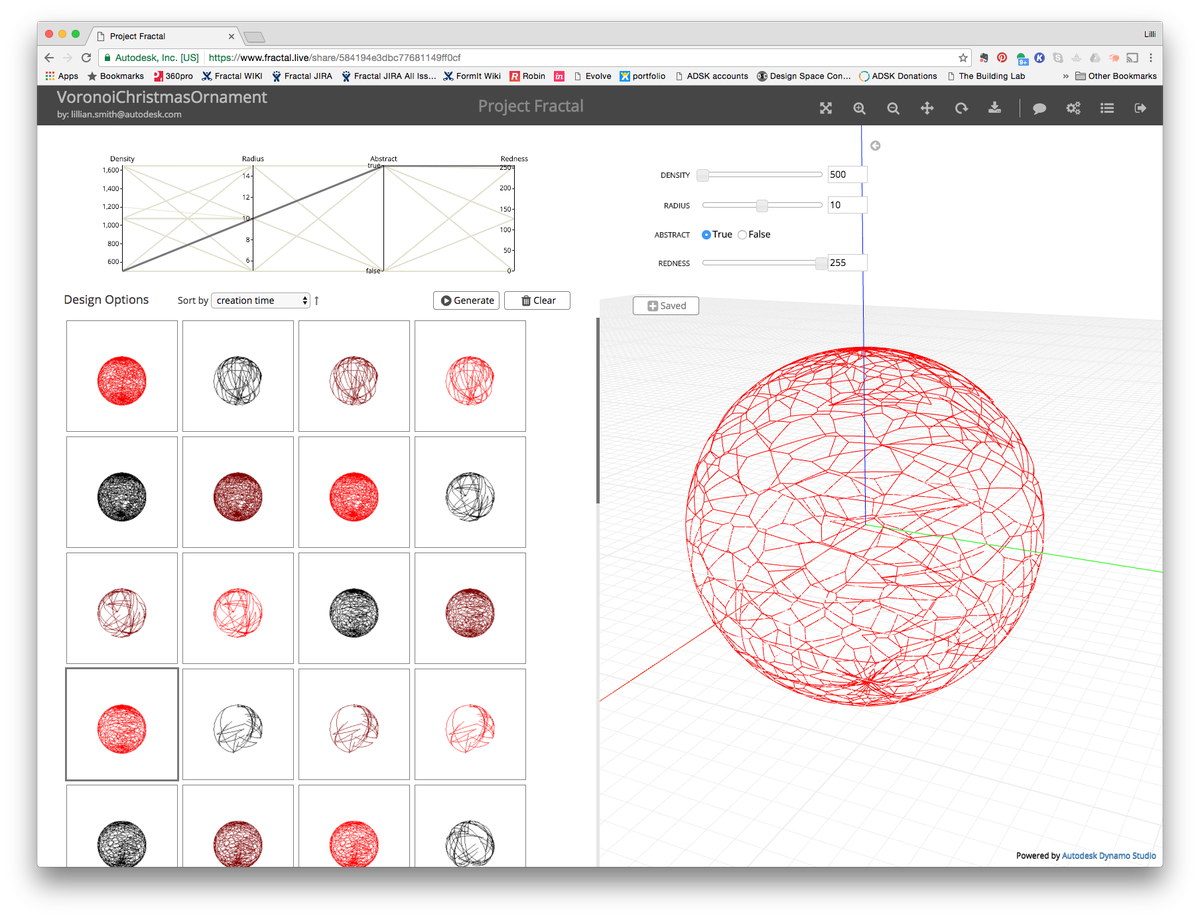Viewport: 1200px width, 920px height.
Task: Click the Skype extension icon
Action: [x=1058, y=58]
